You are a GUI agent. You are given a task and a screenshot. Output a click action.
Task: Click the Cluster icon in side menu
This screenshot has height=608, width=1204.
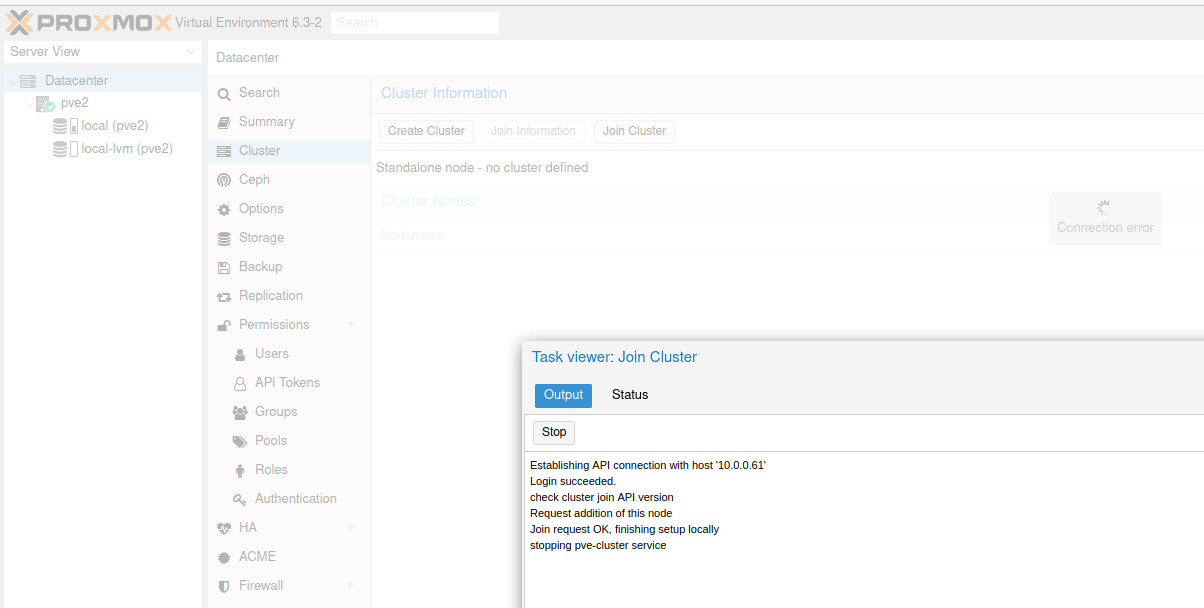224,151
